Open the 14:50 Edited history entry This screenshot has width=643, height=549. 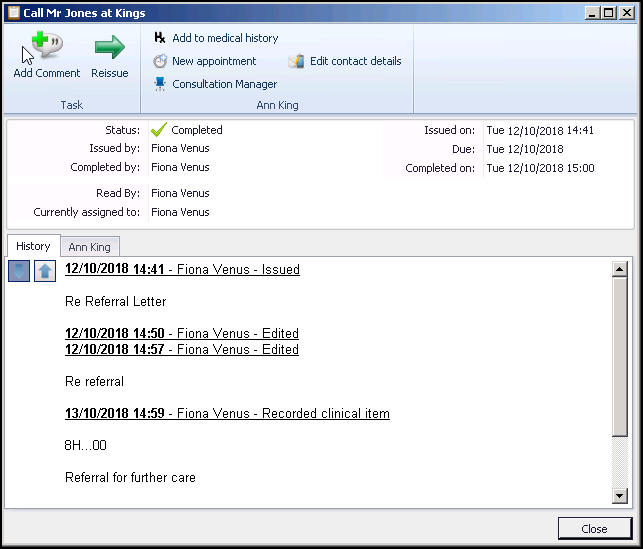182,333
